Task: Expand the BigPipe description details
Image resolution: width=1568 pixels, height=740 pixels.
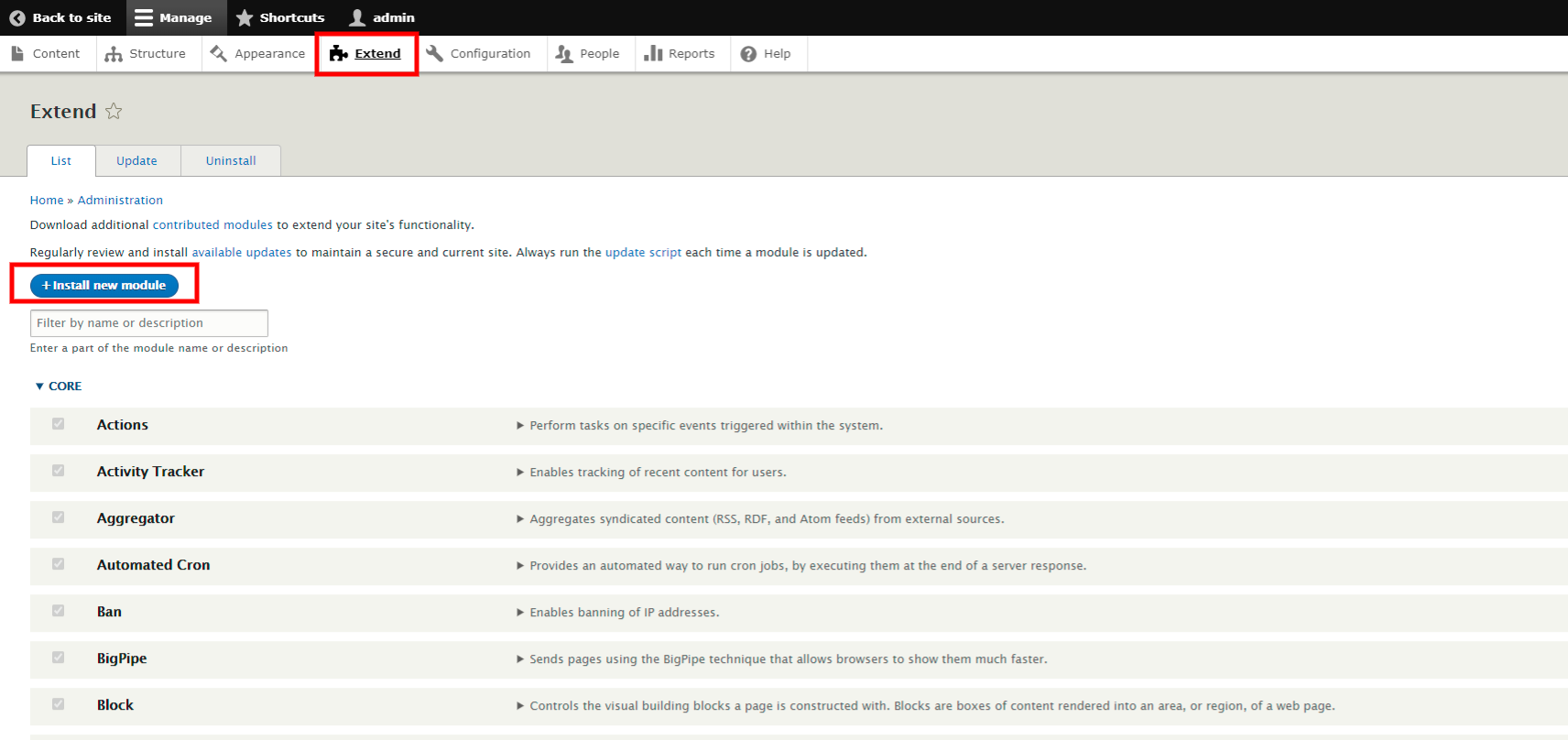Action: (520, 659)
